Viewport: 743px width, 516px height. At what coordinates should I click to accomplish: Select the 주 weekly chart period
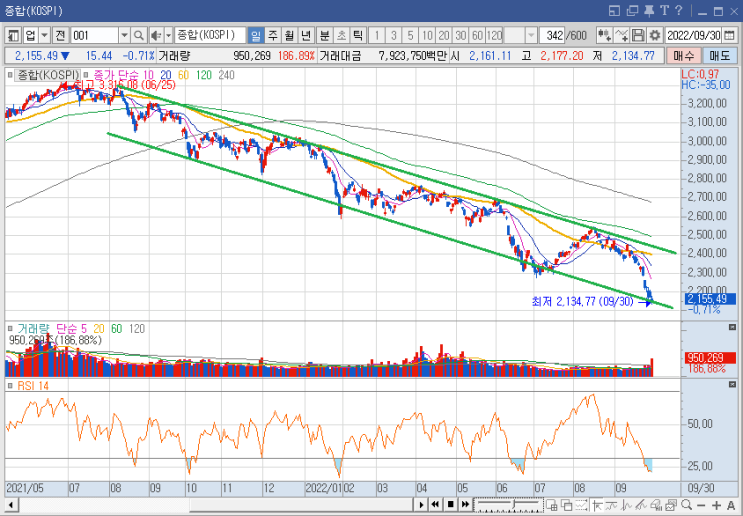click(x=272, y=35)
